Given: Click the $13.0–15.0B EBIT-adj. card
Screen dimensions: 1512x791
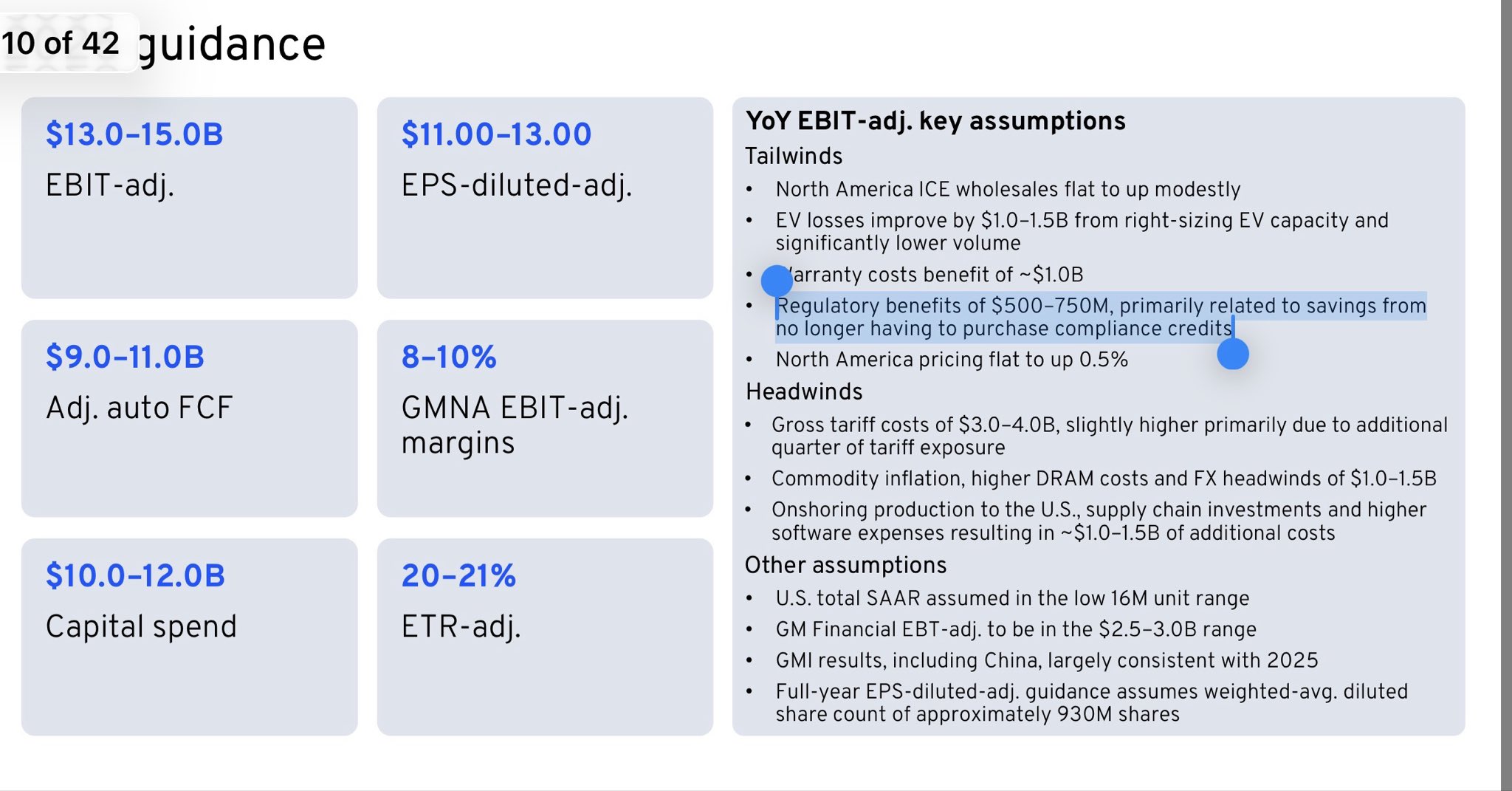Looking at the screenshot, I should 189,197.
